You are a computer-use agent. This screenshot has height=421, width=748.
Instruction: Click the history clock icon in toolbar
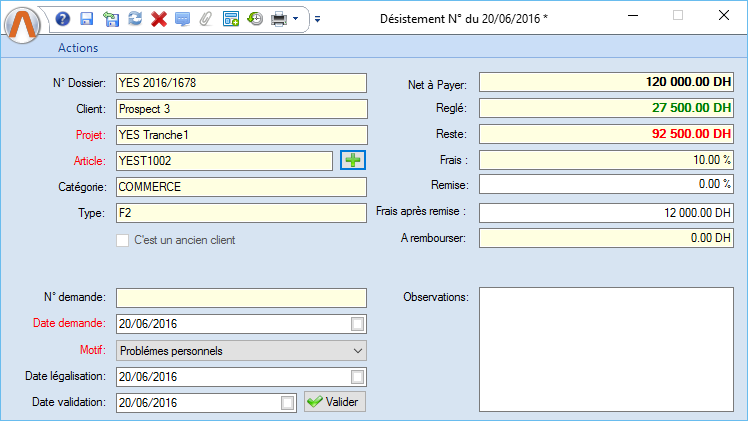(x=255, y=18)
